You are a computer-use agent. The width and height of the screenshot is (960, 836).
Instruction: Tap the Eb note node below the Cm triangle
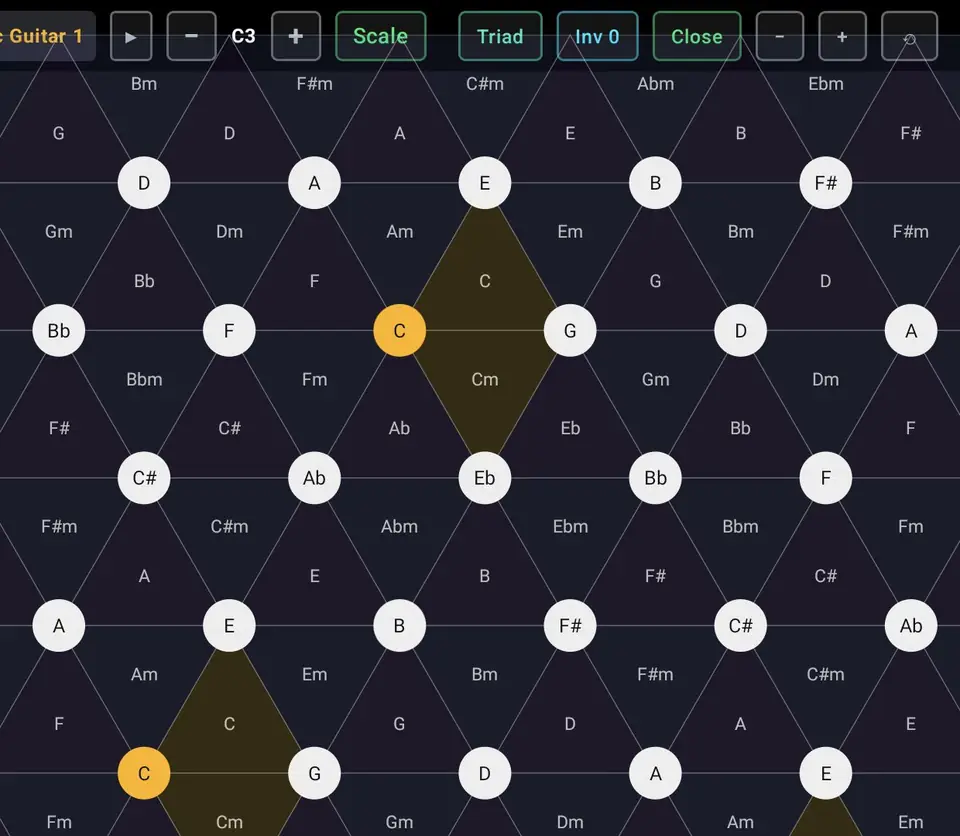click(484, 478)
